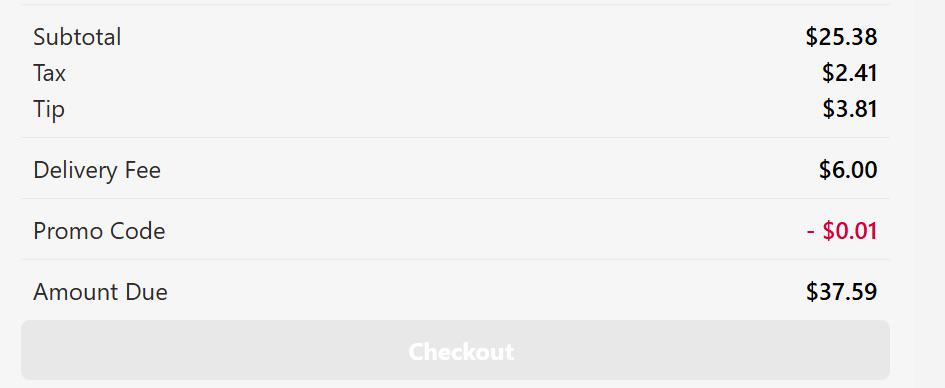Click the minus sign before the promo discount

(811, 232)
